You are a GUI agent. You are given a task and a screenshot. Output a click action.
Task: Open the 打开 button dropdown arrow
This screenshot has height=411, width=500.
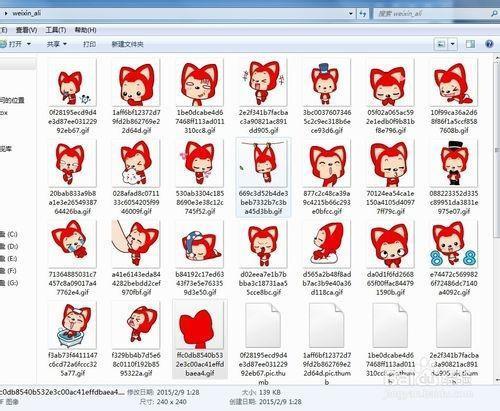coord(29,44)
